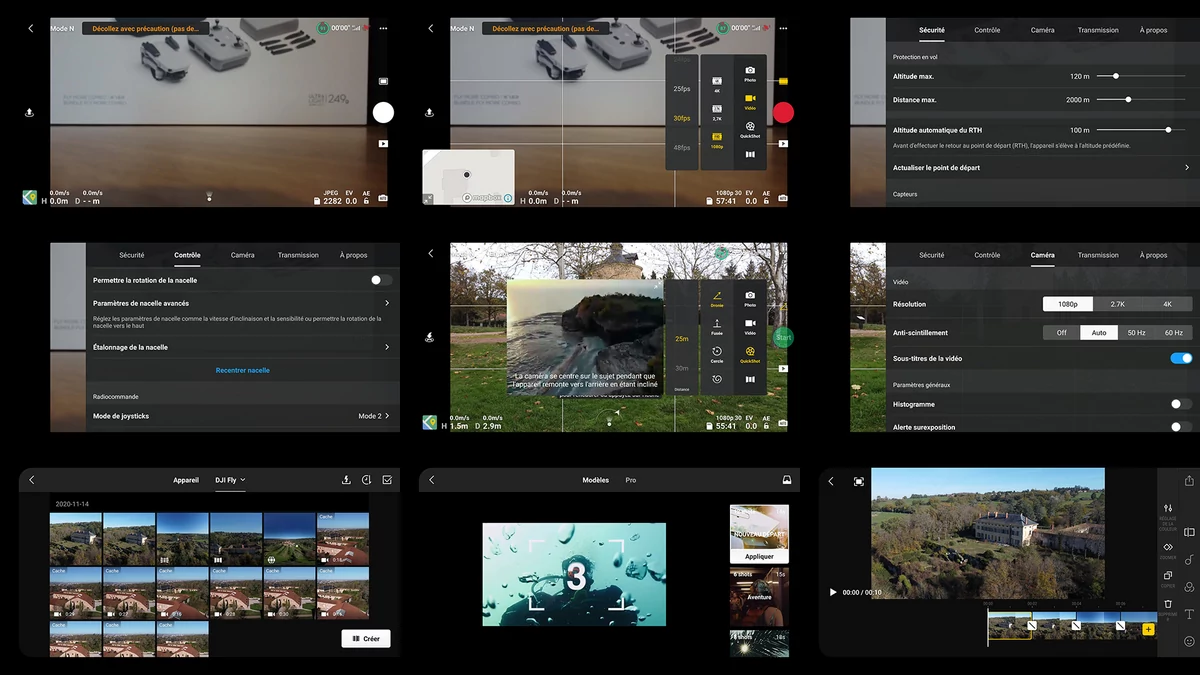
Task: Select the 30fps frame rate
Action: tap(682, 118)
